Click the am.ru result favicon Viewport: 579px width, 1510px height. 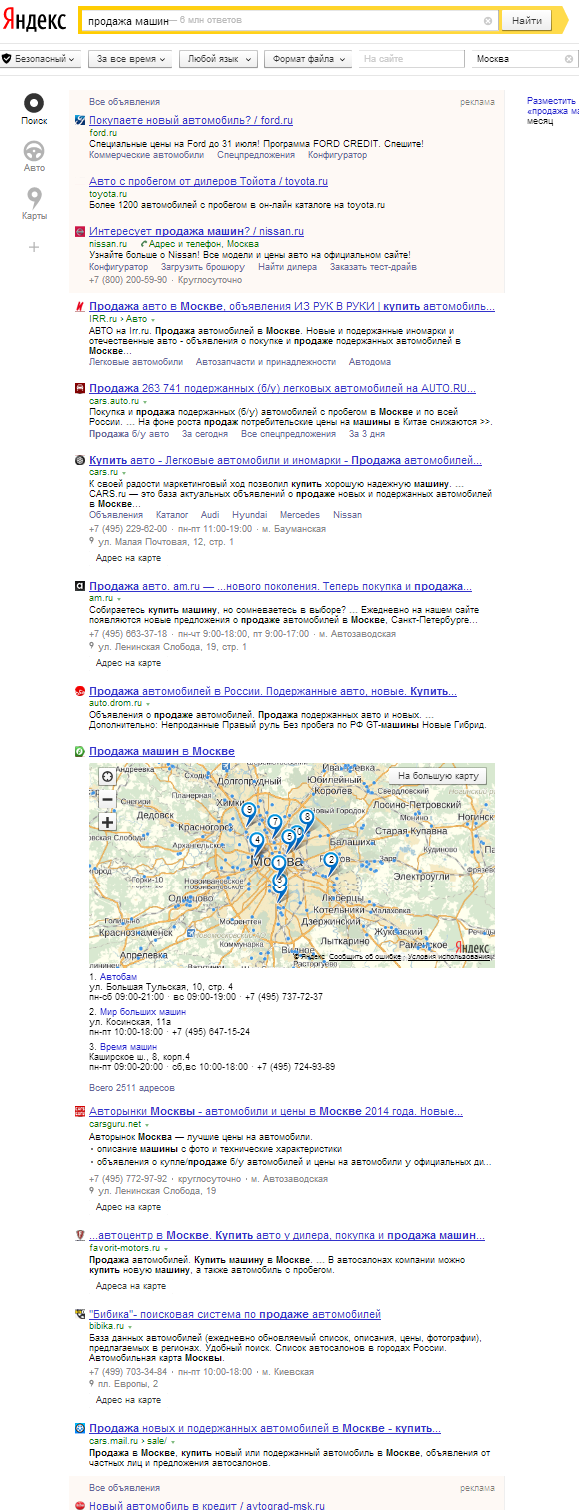[80, 586]
